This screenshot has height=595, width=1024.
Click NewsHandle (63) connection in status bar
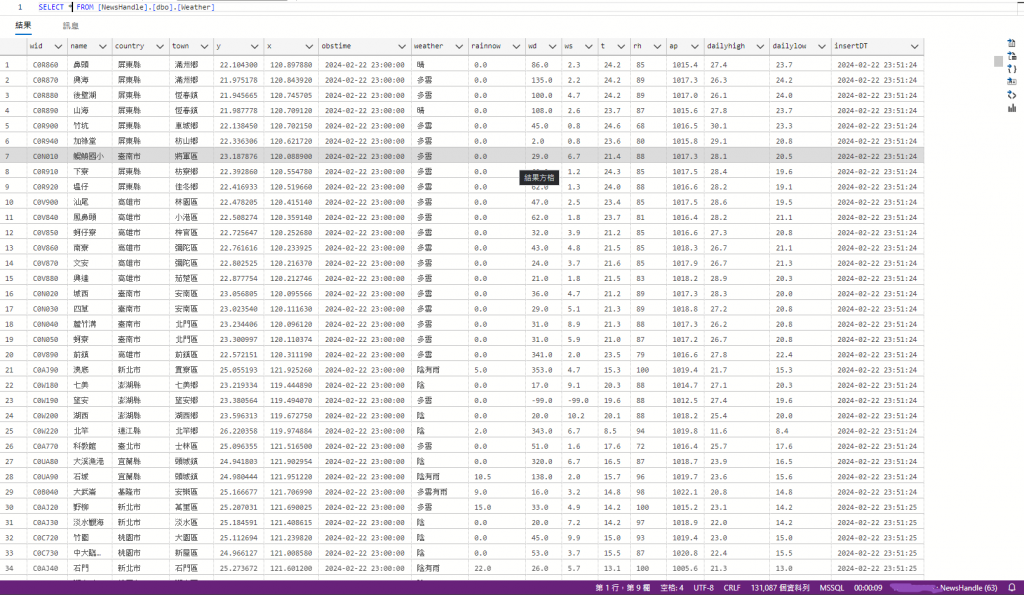(968, 588)
